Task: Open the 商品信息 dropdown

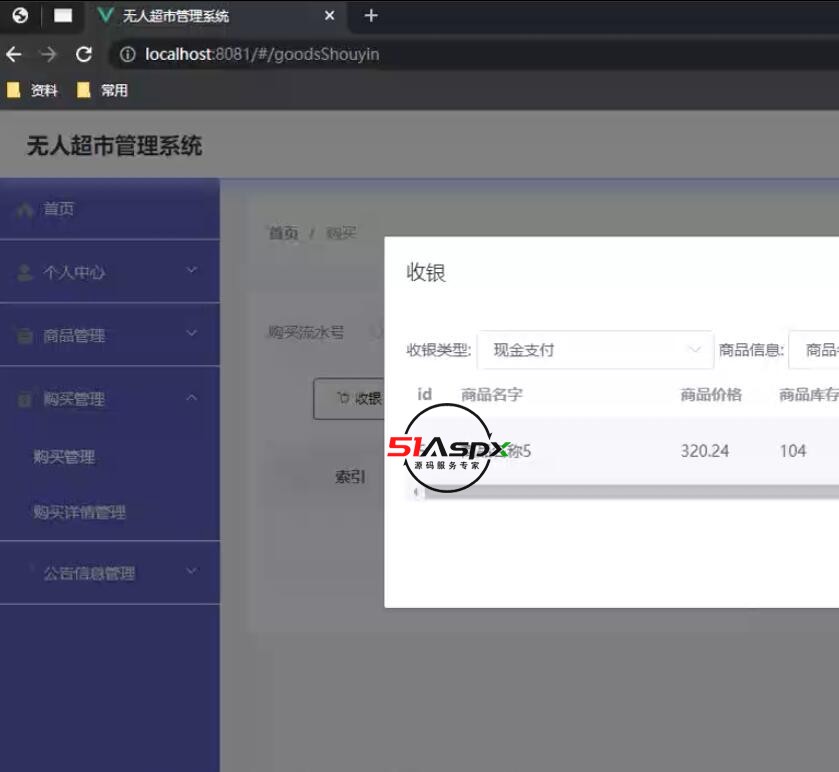Action: pyautogui.click(x=814, y=350)
